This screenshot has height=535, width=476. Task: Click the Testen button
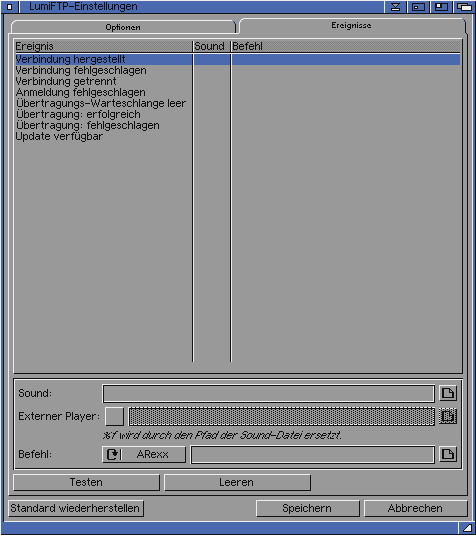pyautogui.click(x=86, y=482)
